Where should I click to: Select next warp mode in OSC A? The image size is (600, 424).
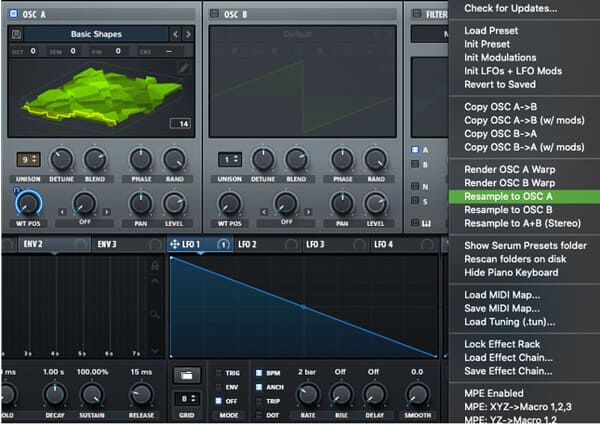click(107, 212)
